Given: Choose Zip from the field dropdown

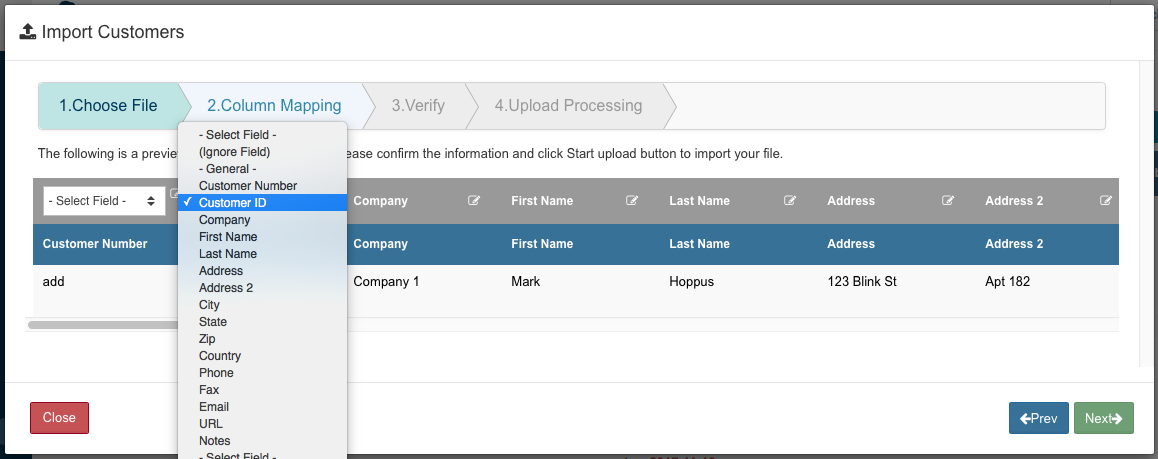Looking at the screenshot, I should pyautogui.click(x=207, y=339).
